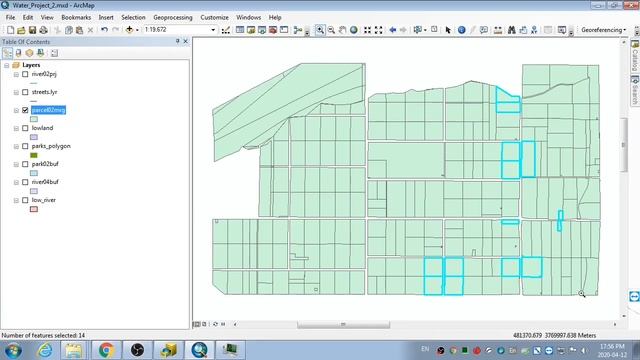Open the Editor toolbar icon
This screenshot has height=360, width=640.
pos(226,30)
